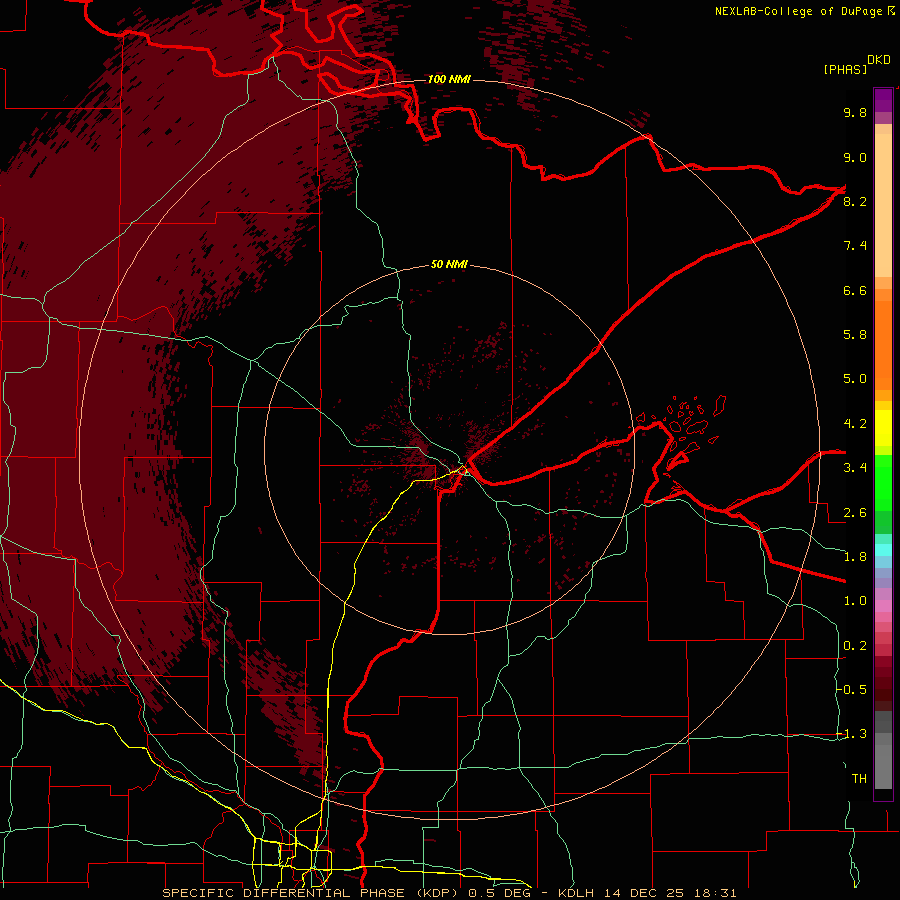900x900 pixels.
Task: Click the pink segment of the color bar
Action: 883,606
